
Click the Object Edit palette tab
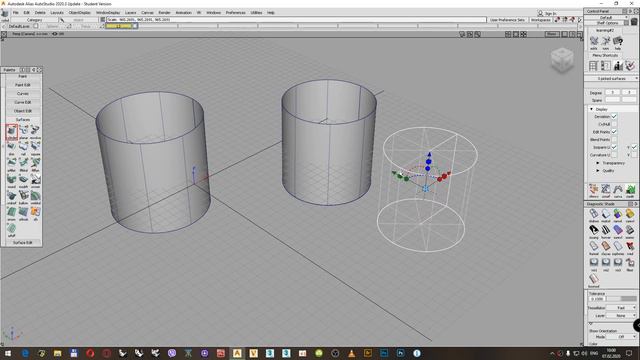pos(22,111)
